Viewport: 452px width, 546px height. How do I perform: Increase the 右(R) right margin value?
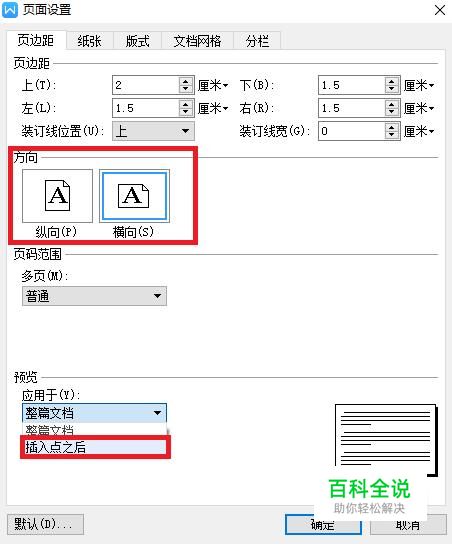(392, 104)
